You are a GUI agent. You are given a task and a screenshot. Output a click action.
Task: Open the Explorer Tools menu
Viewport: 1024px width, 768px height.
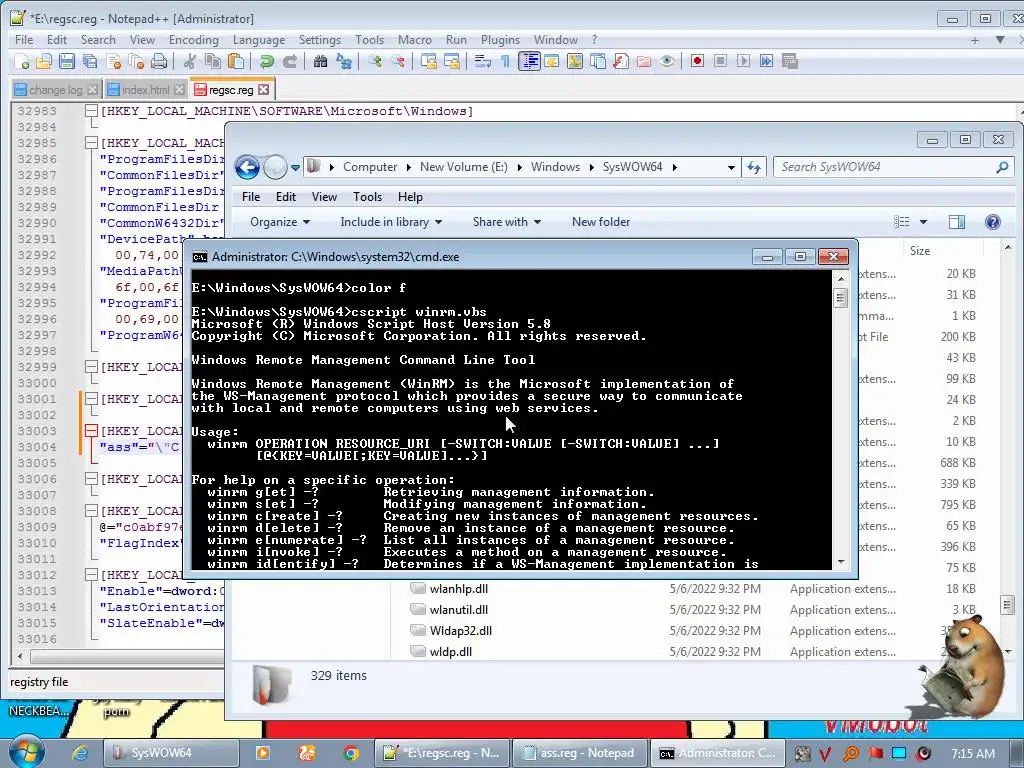point(367,197)
